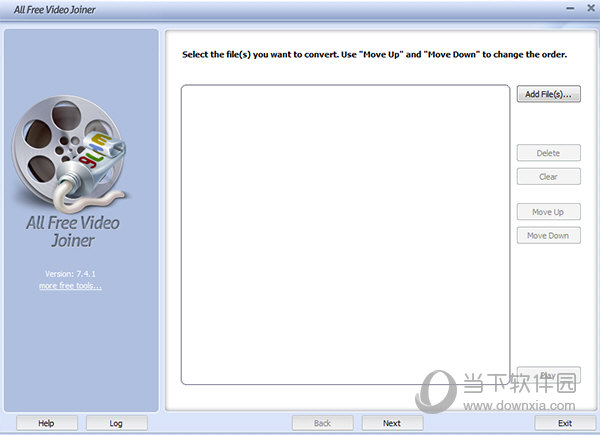The width and height of the screenshot is (600, 435).
Task: Open the Help button
Action: (x=47, y=423)
